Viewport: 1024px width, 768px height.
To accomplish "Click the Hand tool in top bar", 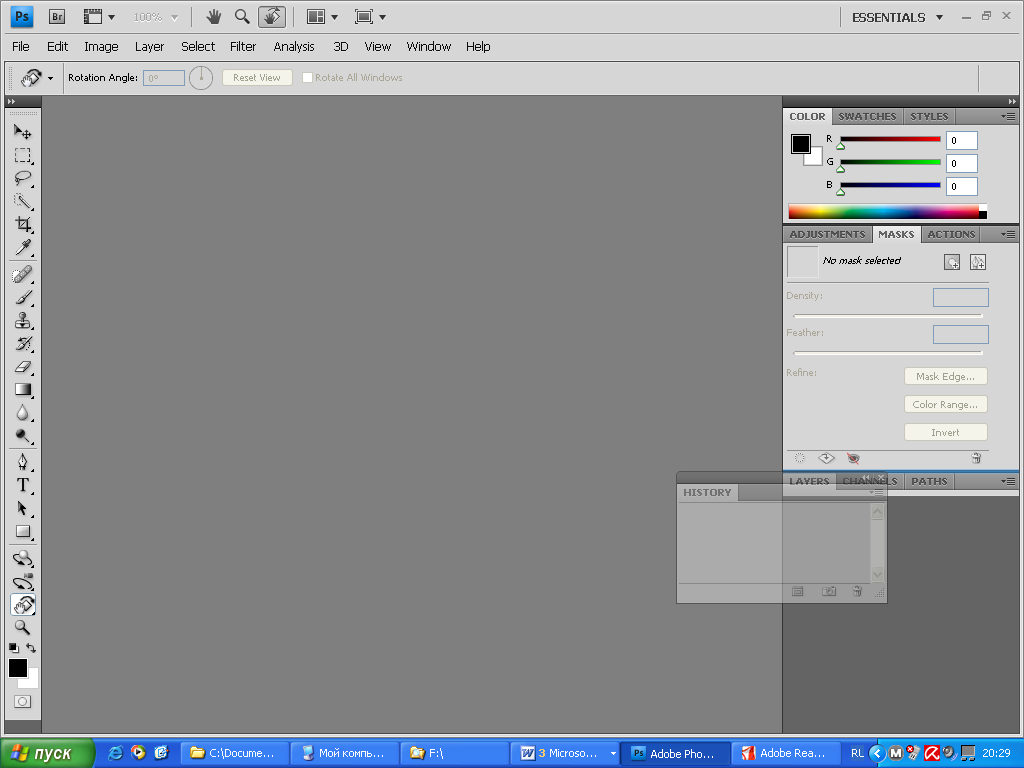I will [x=214, y=17].
